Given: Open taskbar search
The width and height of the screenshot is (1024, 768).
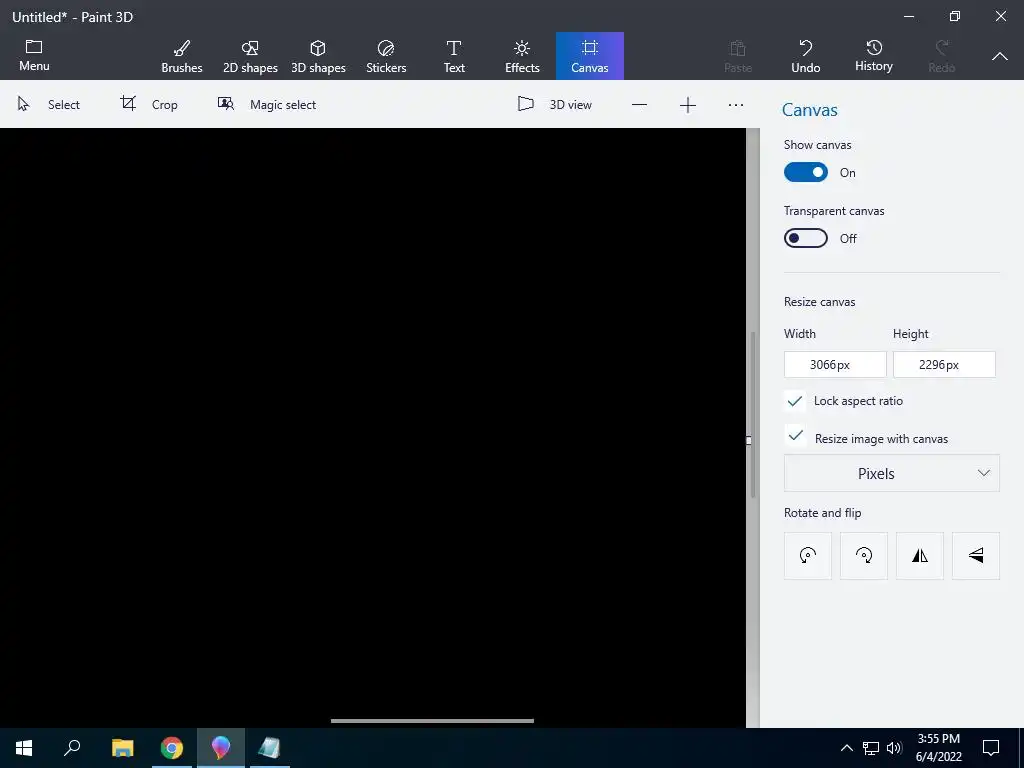Looking at the screenshot, I should [x=72, y=748].
